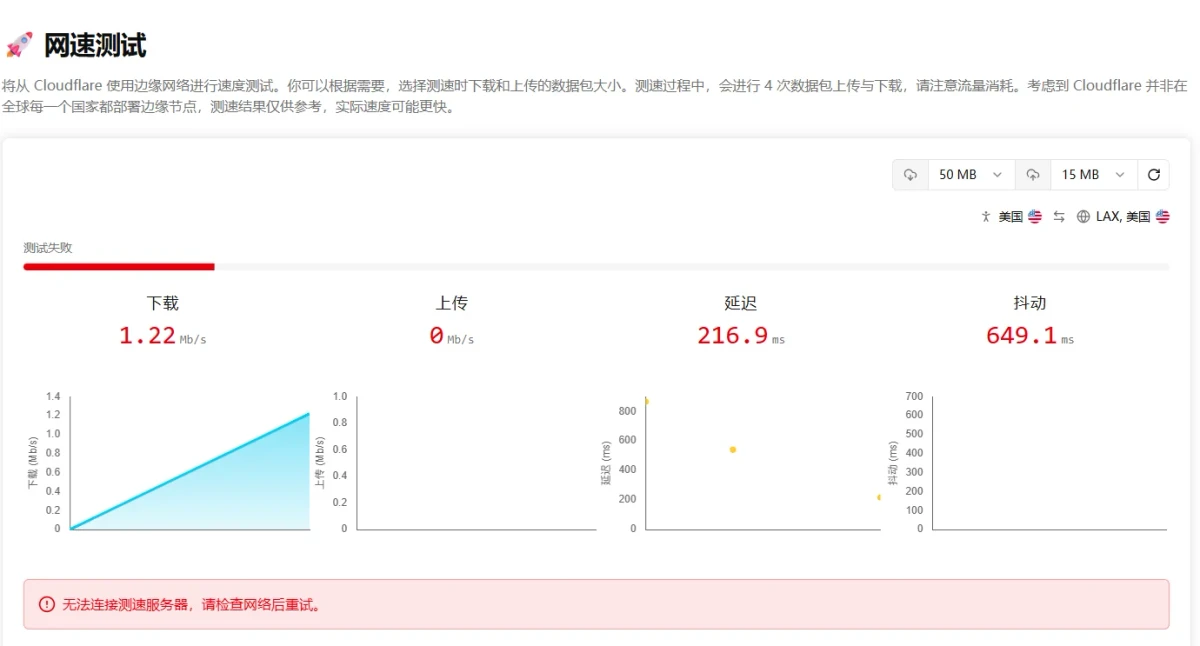Screen dimensions: 1200x646
Task: Click the 抖动 (ms) vertical axis label
Action: click(x=893, y=463)
